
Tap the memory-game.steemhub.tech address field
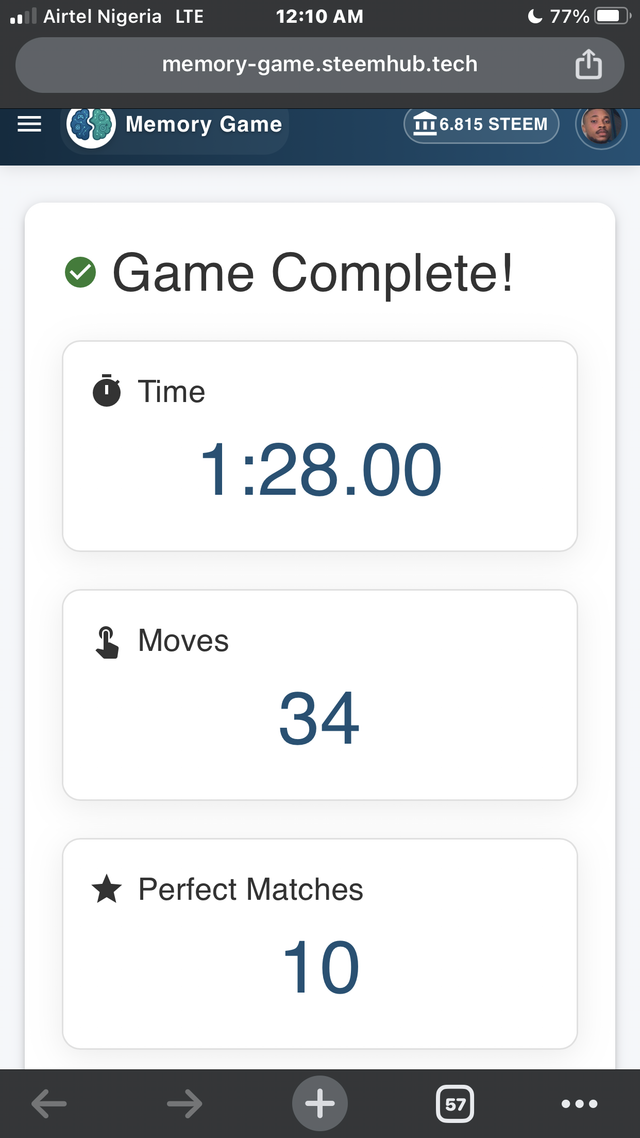coord(319,65)
